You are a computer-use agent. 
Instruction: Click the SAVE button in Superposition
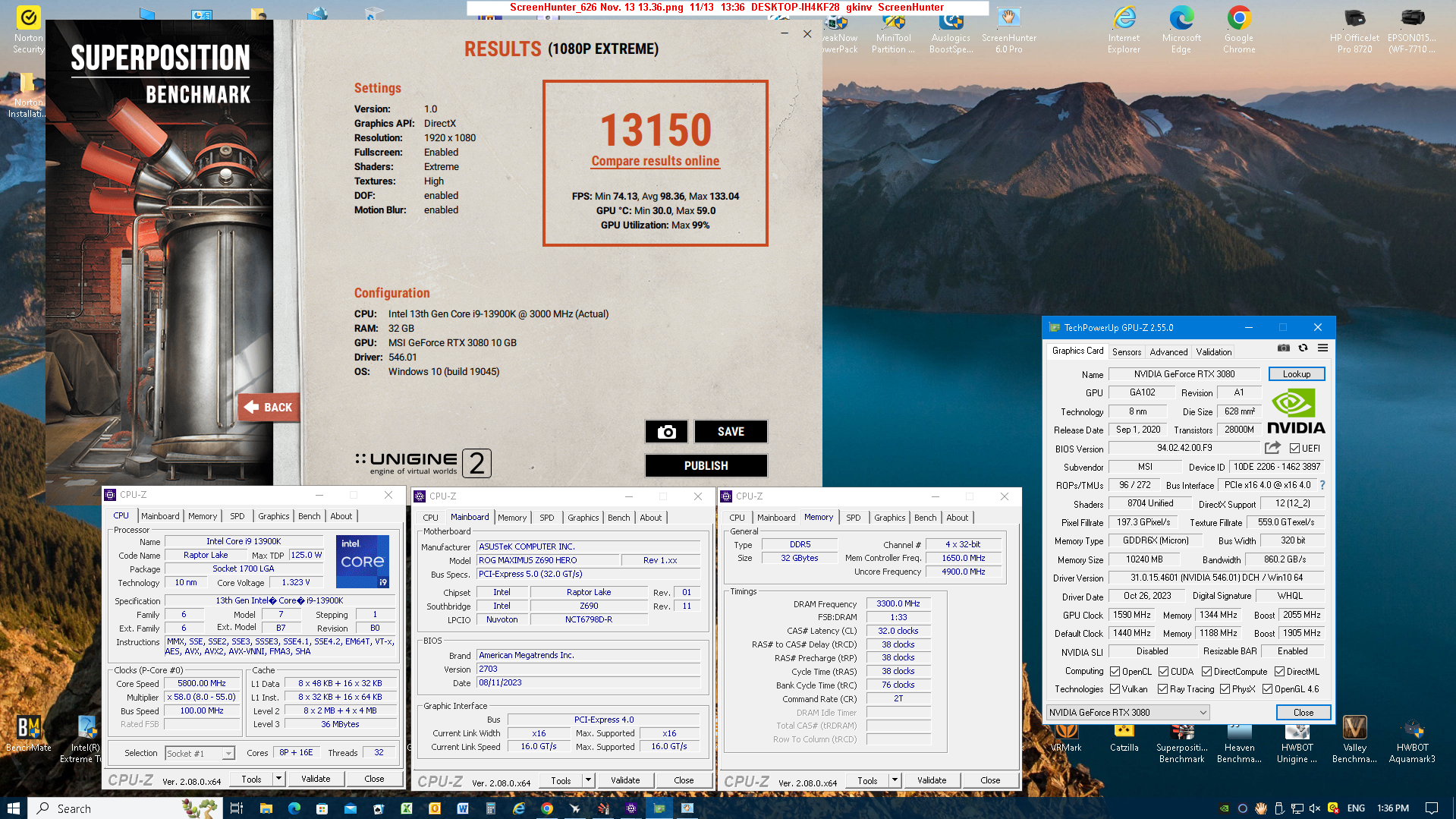731,431
